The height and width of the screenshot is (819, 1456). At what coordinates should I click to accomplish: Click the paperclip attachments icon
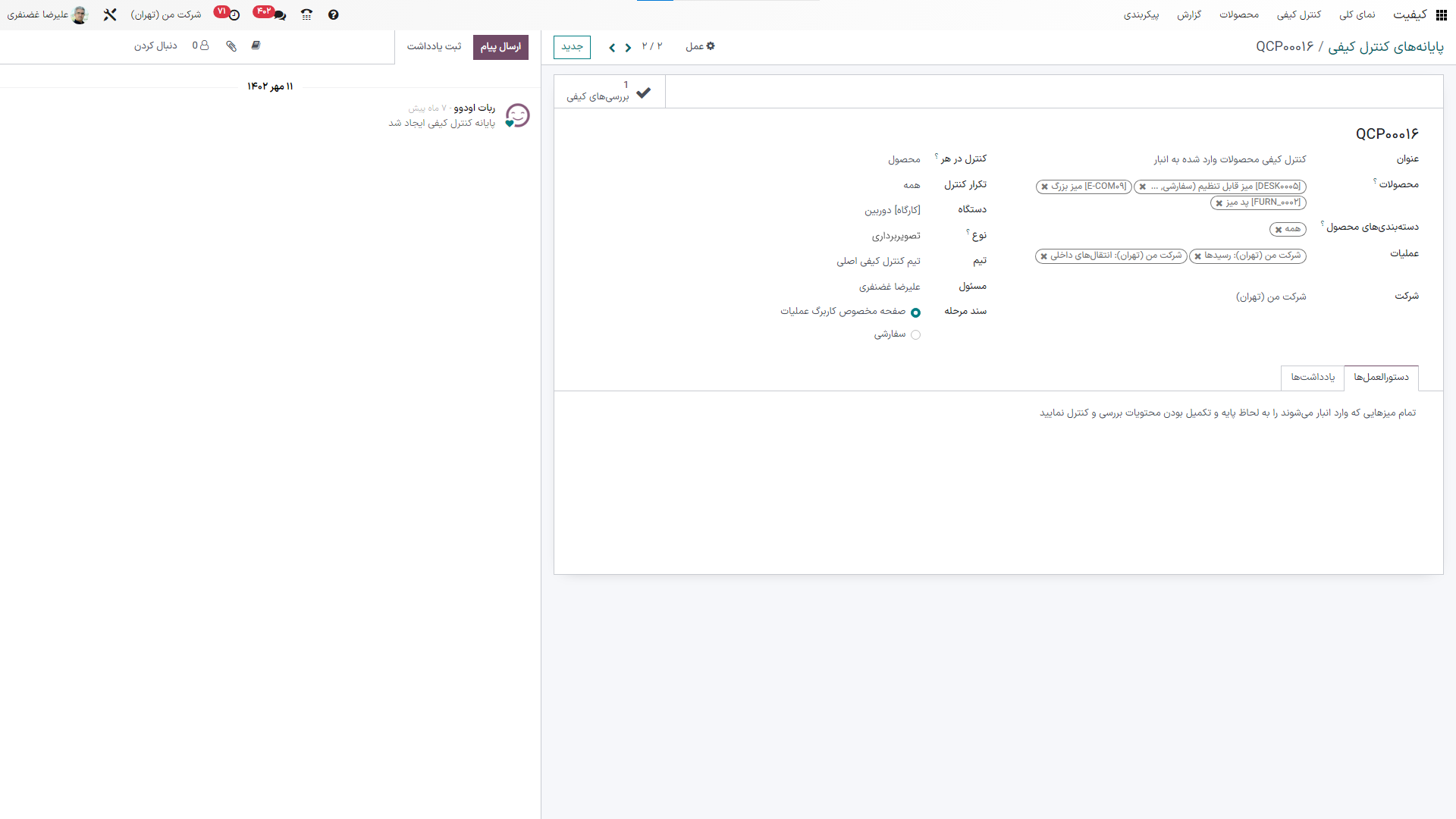point(231,46)
